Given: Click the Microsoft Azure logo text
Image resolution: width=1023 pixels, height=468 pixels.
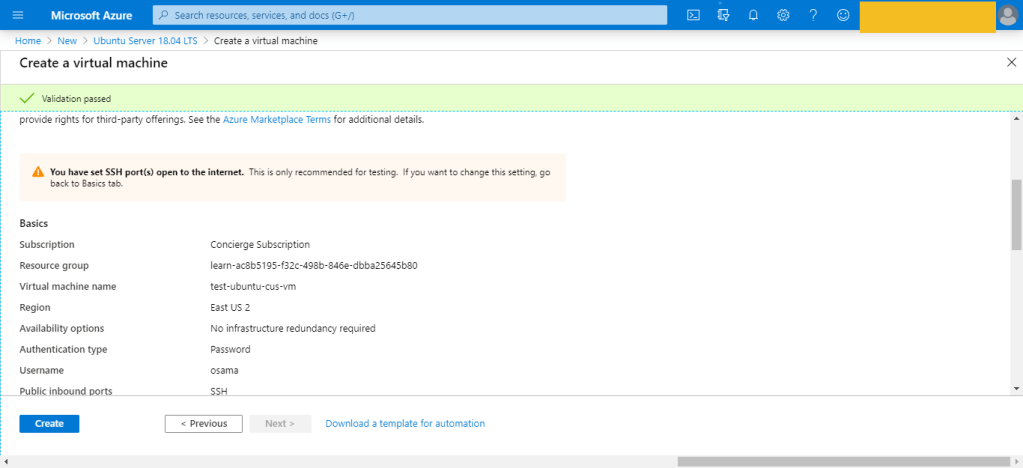Looking at the screenshot, I should tap(91, 15).
